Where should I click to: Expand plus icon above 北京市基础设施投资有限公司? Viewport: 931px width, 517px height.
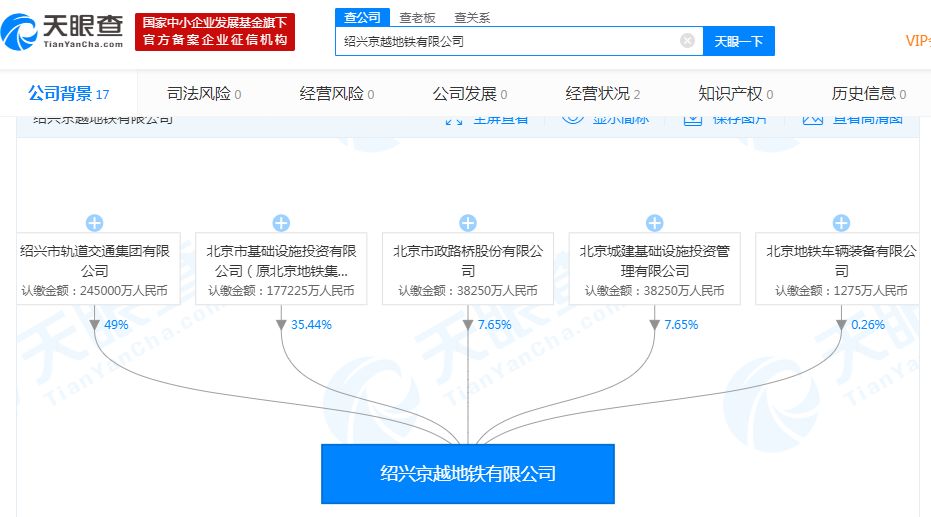tap(281, 223)
